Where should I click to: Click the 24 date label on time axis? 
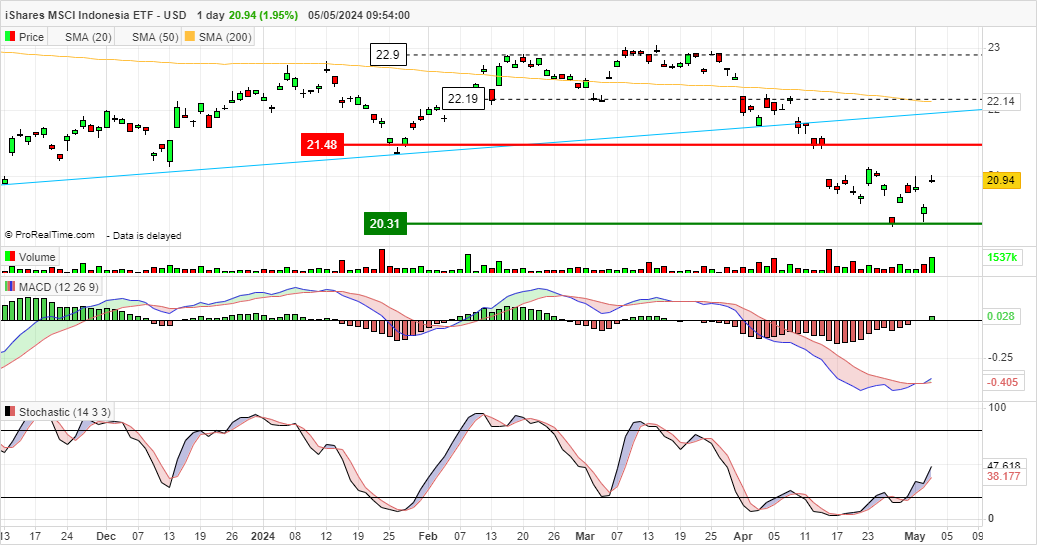[x=67, y=536]
